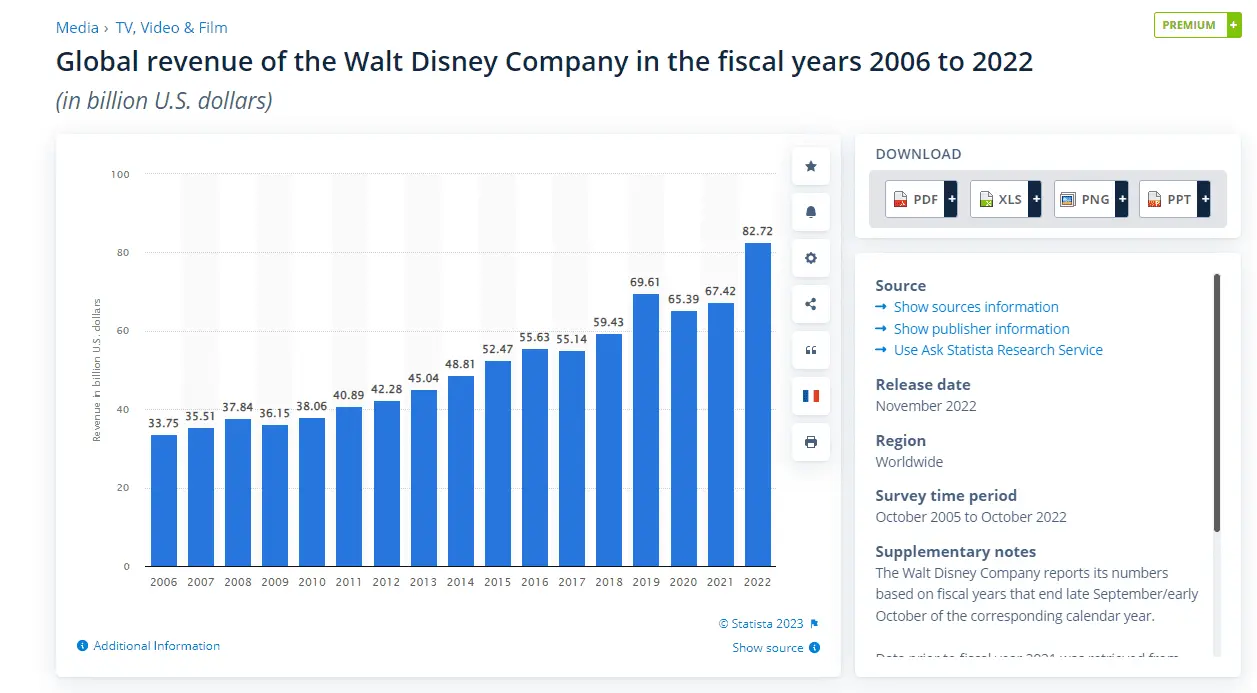This screenshot has height=693, width=1257.
Task: Open Media breadcrumb link
Action: pos(77,28)
